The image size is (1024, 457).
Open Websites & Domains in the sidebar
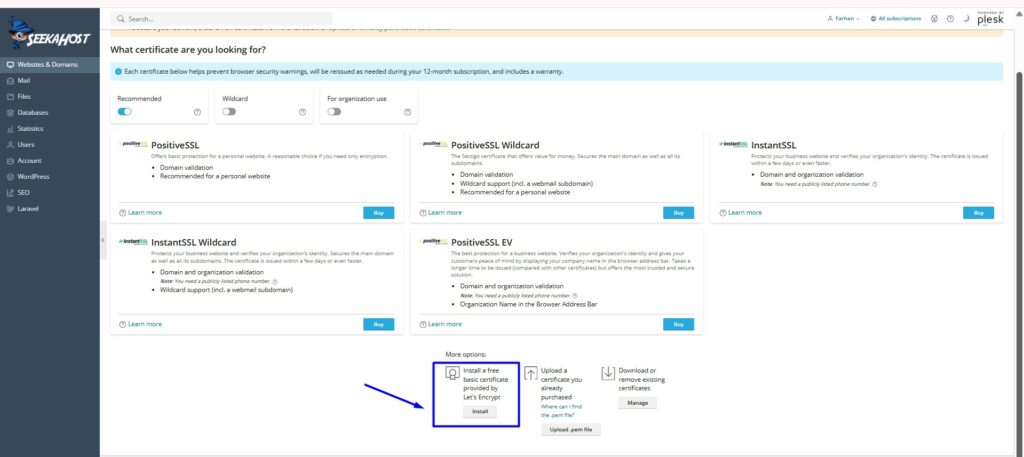(50, 65)
